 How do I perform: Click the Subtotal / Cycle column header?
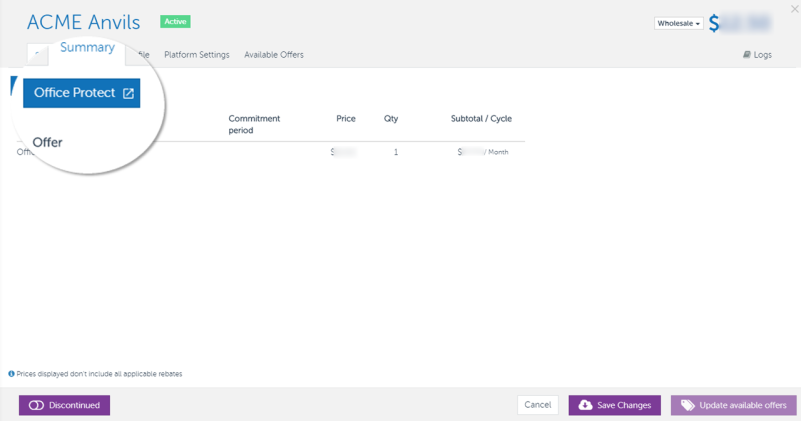pos(481,119)
